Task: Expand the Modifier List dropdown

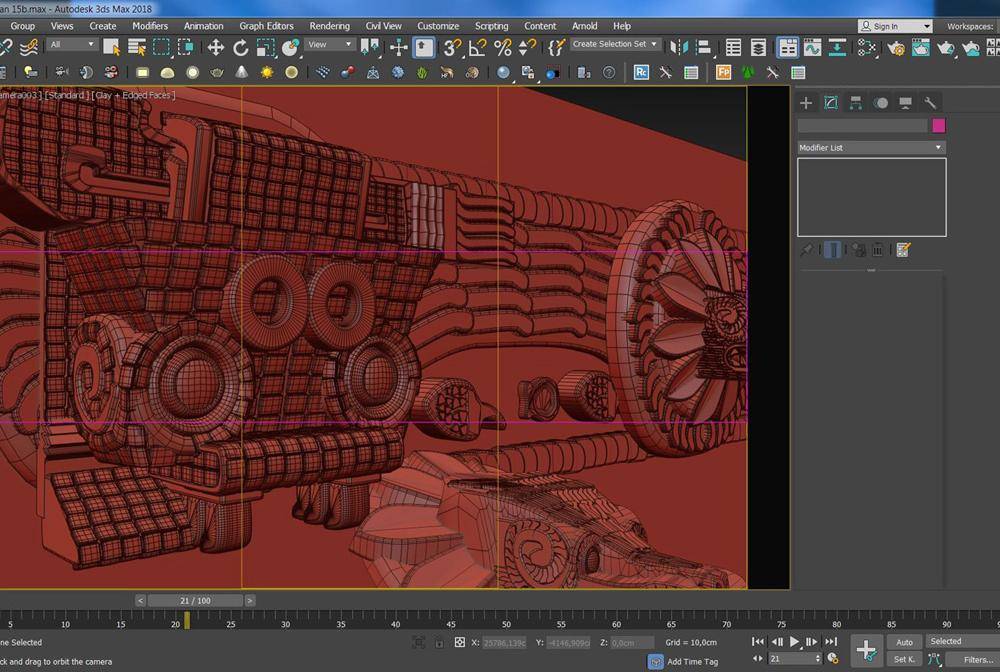Action: tap(870, 148)
